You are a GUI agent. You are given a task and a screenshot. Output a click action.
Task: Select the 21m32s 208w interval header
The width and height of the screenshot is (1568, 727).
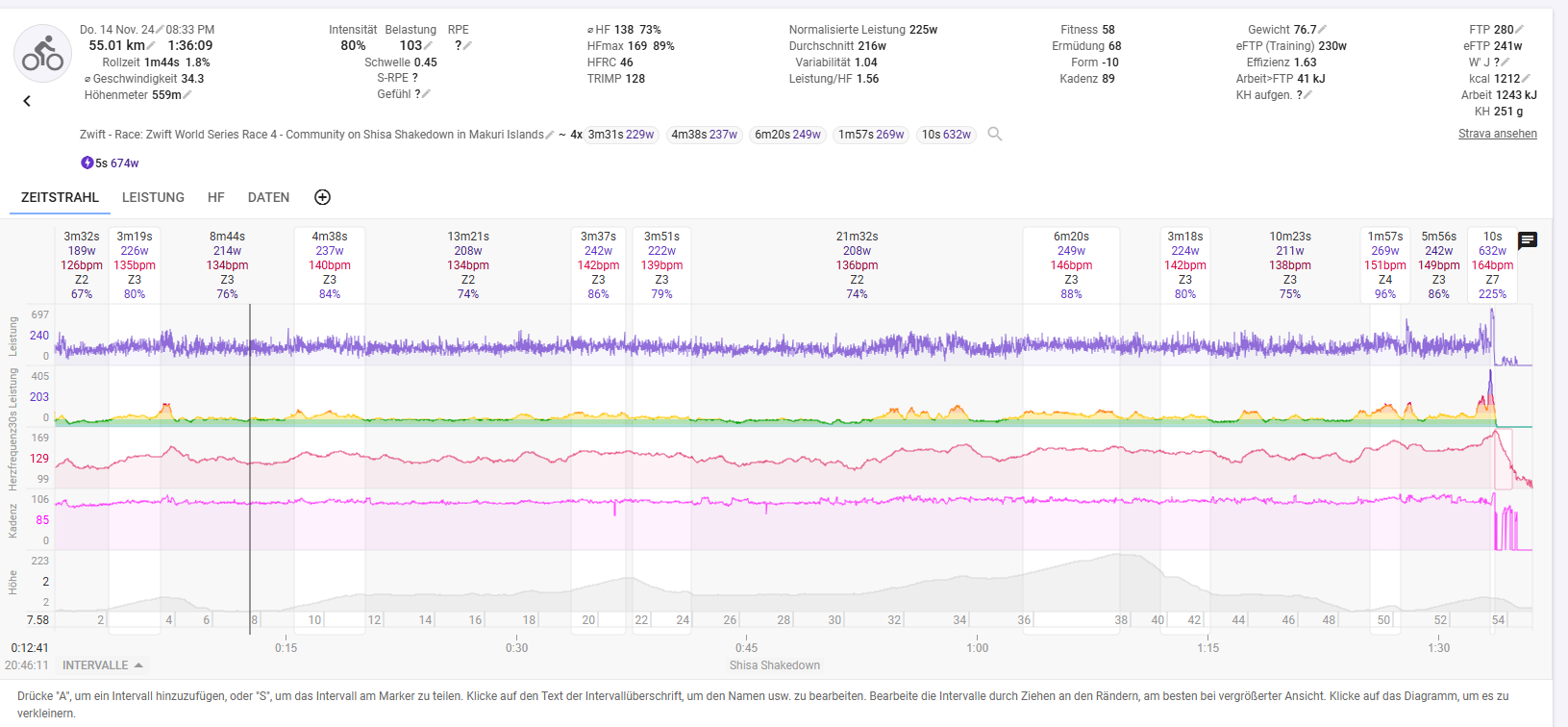(x=857, y=264)
